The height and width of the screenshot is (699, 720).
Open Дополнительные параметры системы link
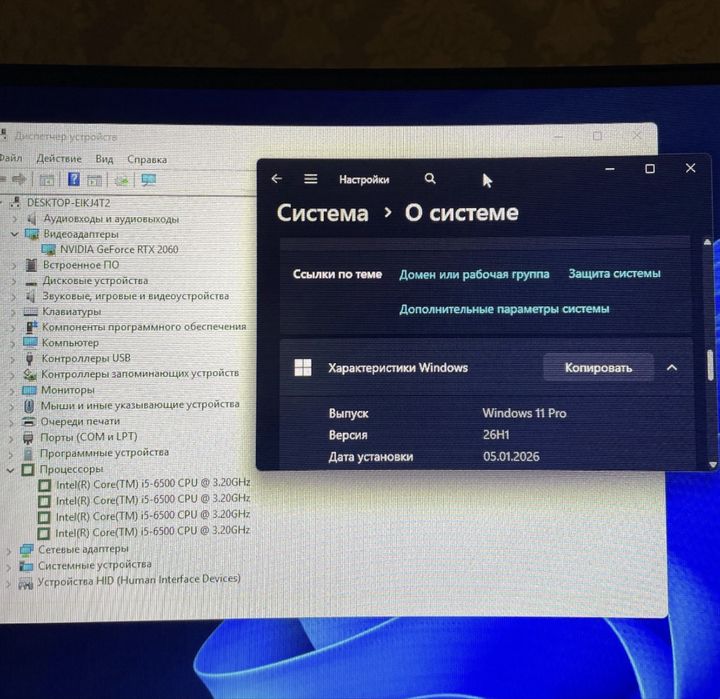click(504, 309)
